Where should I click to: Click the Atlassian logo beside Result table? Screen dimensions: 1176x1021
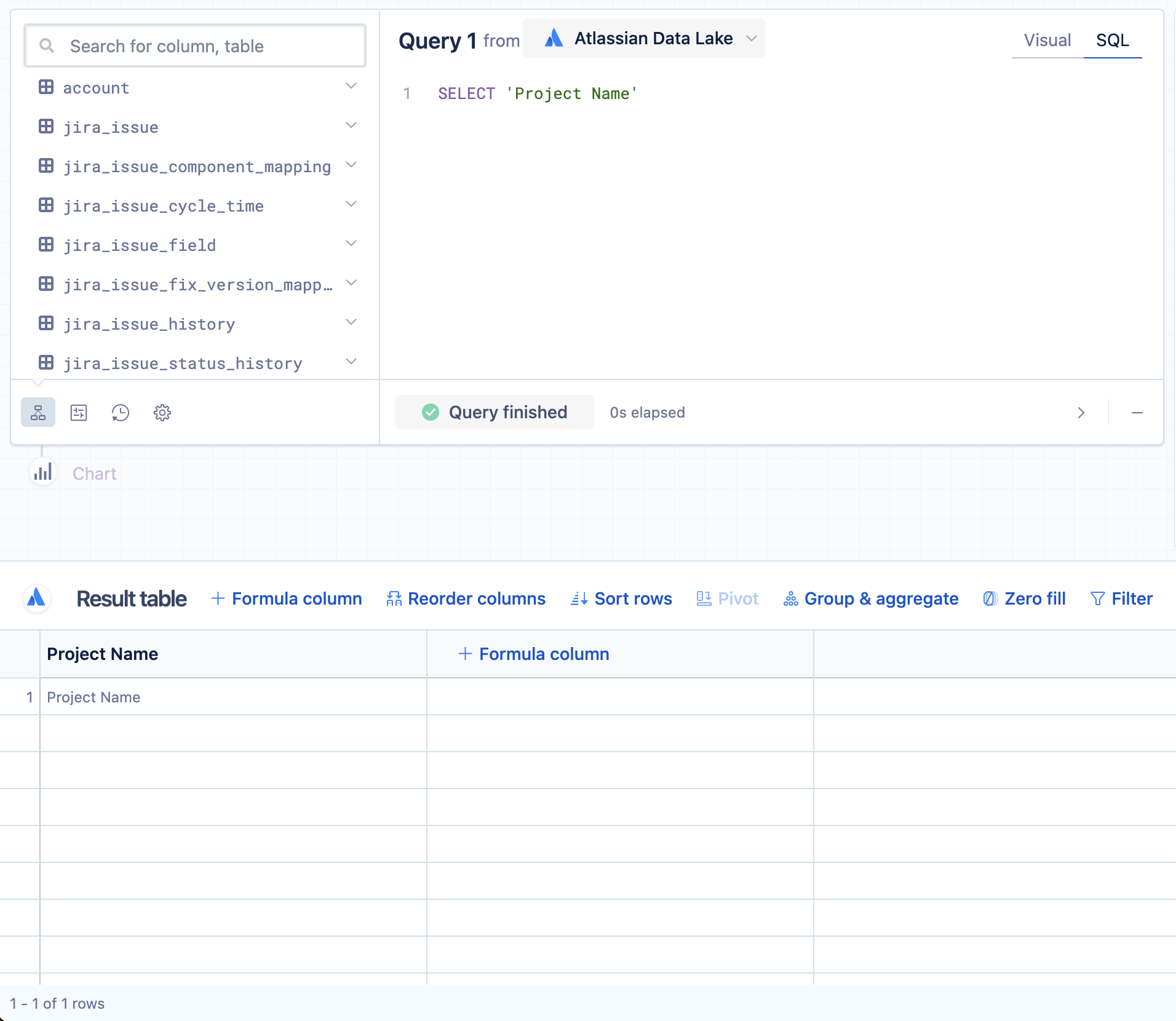pos(37,598)
